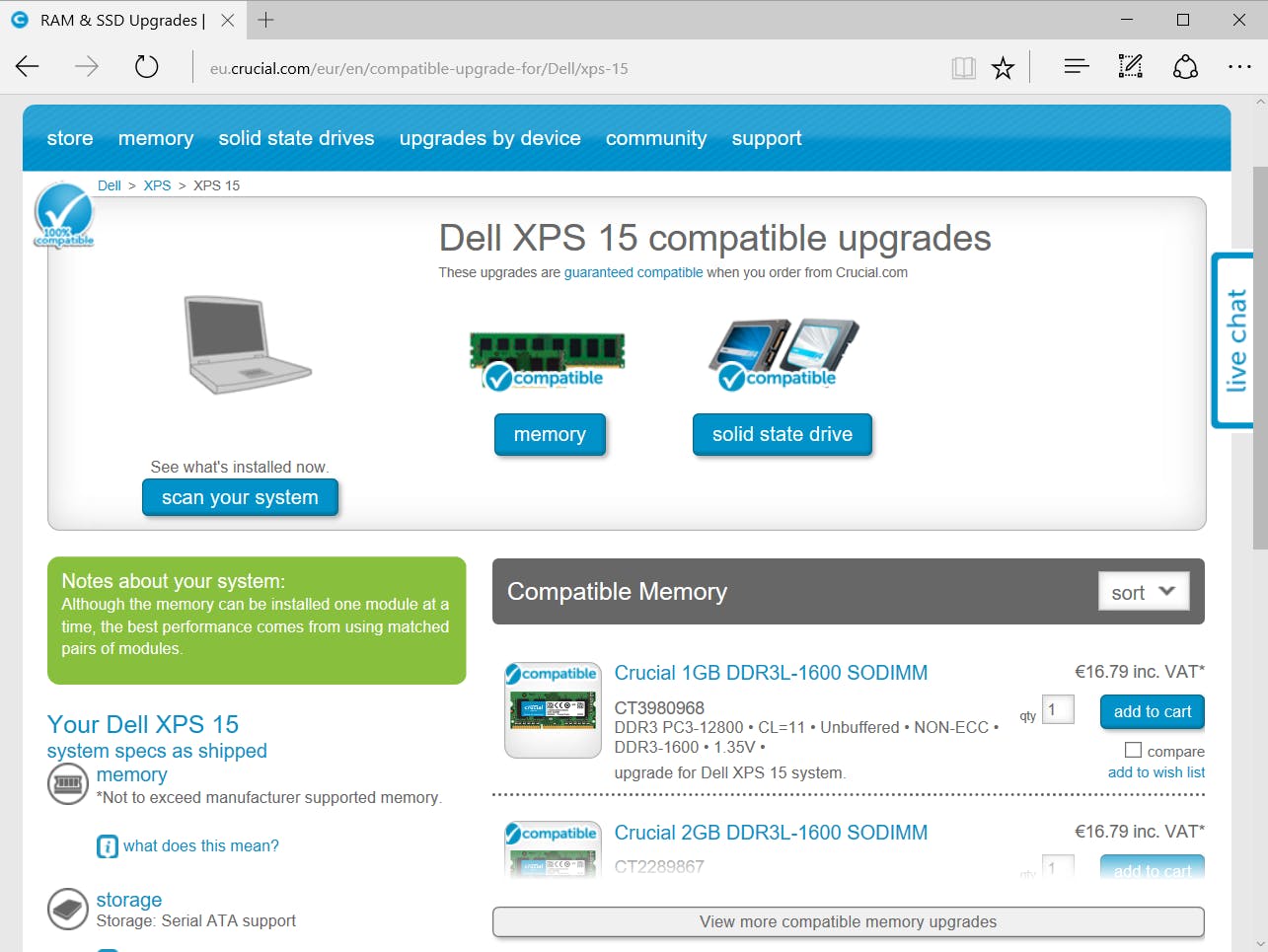Screen dimensions: 1268x952
Task: Click the vertical page scrollbar thumb
Action: click(1260, 357)
